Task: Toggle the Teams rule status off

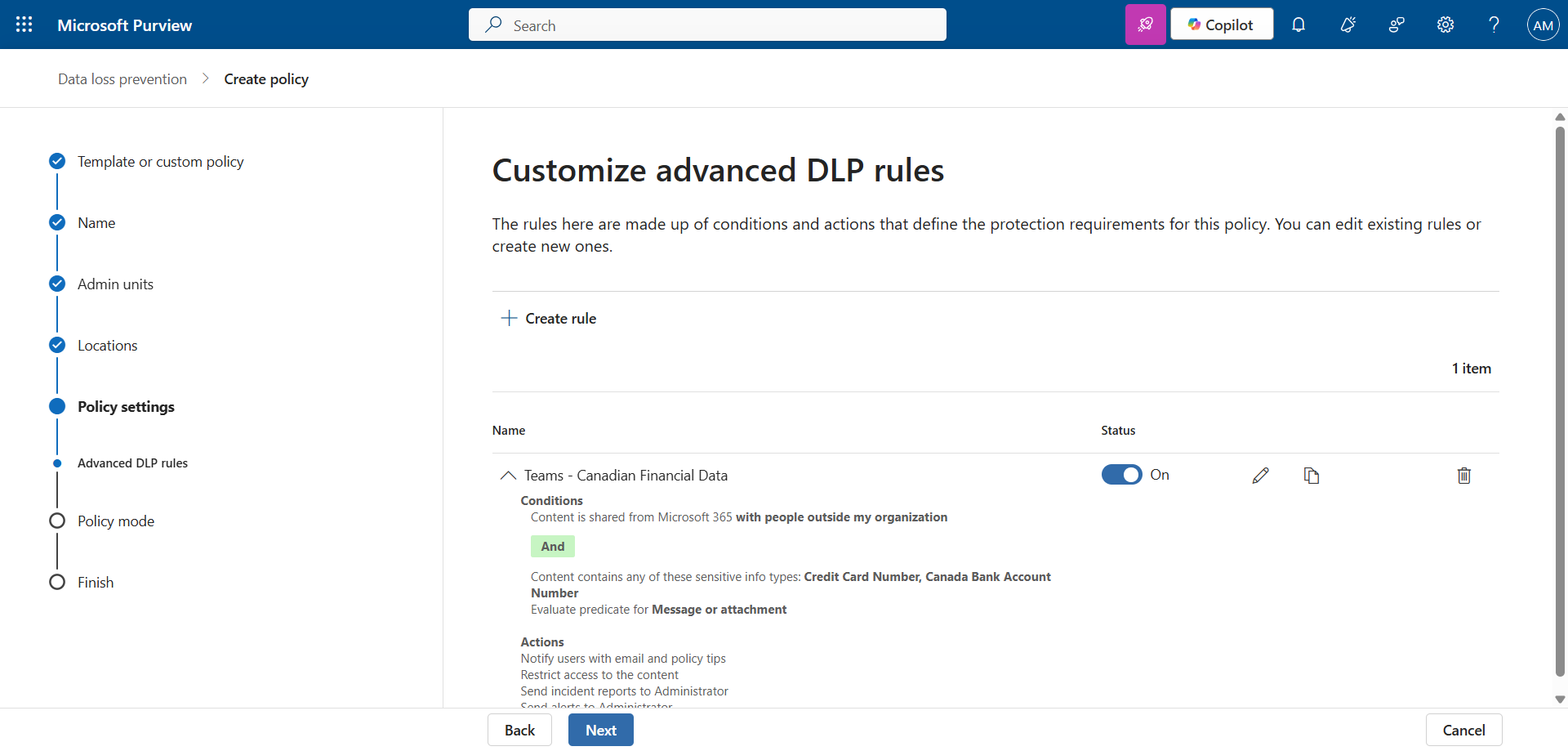Action: [1121, 475]
